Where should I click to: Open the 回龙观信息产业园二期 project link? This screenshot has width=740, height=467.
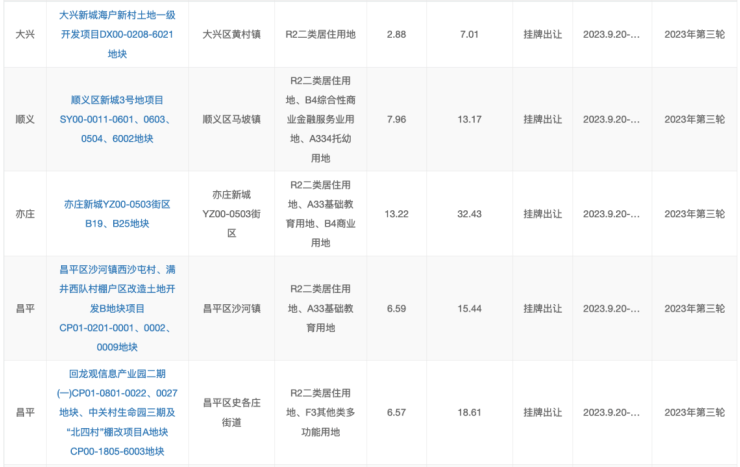[117, 411]
